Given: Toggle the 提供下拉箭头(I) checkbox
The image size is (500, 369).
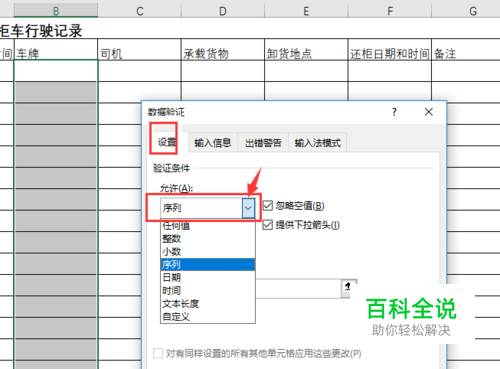Looking at the screenshot, I should click(x=268, y=225).
